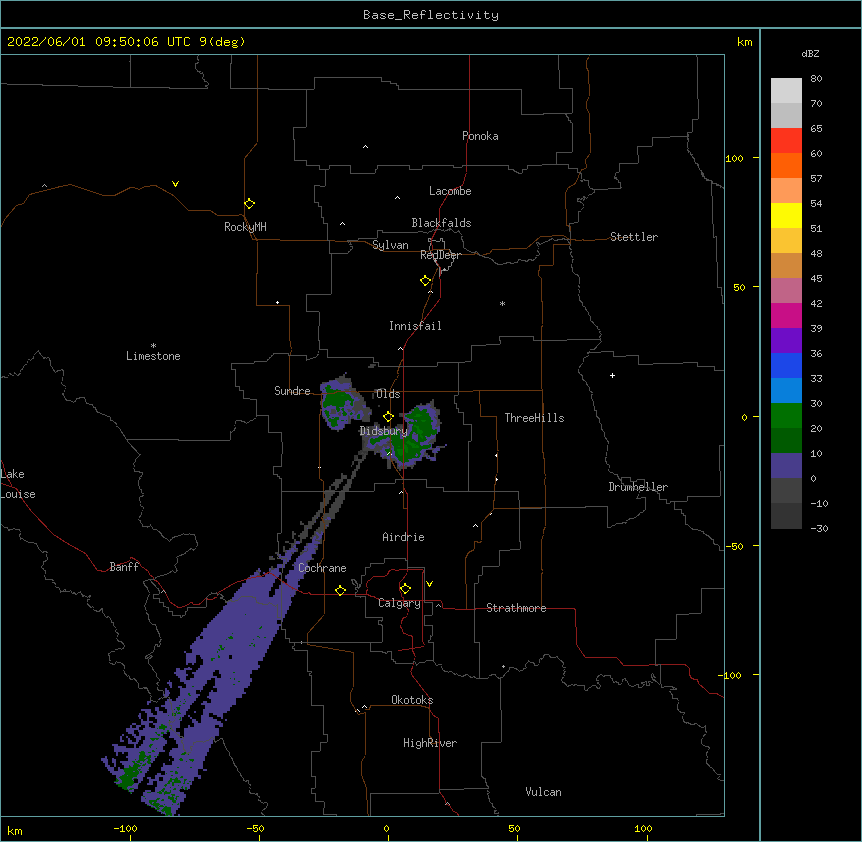Click the Okotoks label

412,700
